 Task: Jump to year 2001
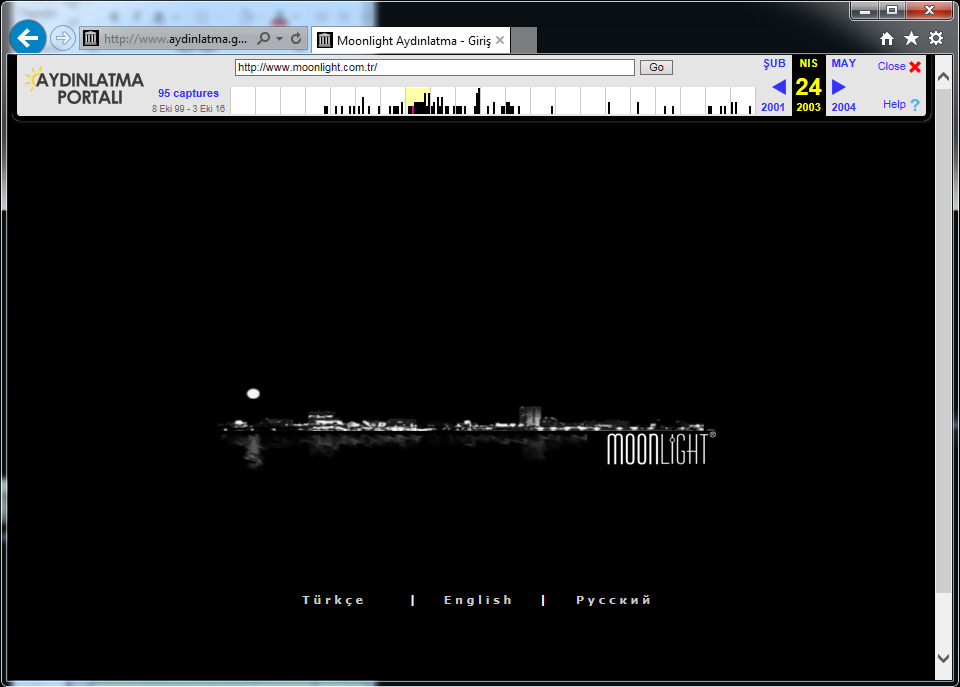773,107
